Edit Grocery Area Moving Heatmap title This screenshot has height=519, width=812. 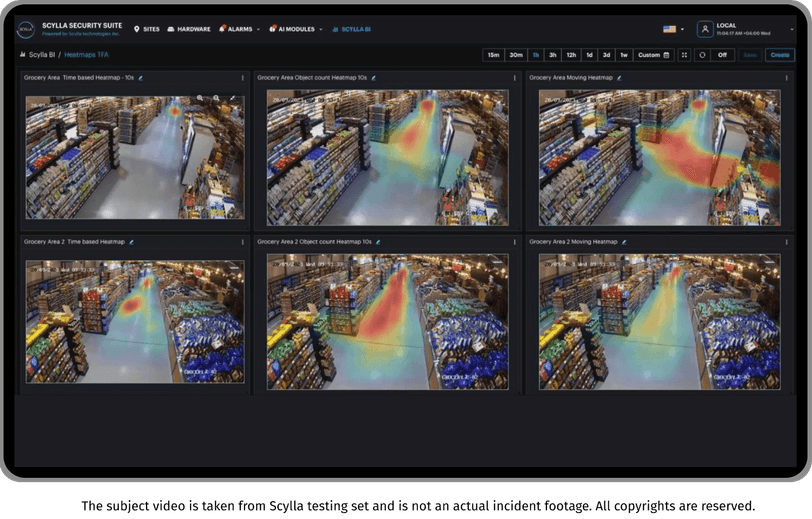tap(619, 78)
